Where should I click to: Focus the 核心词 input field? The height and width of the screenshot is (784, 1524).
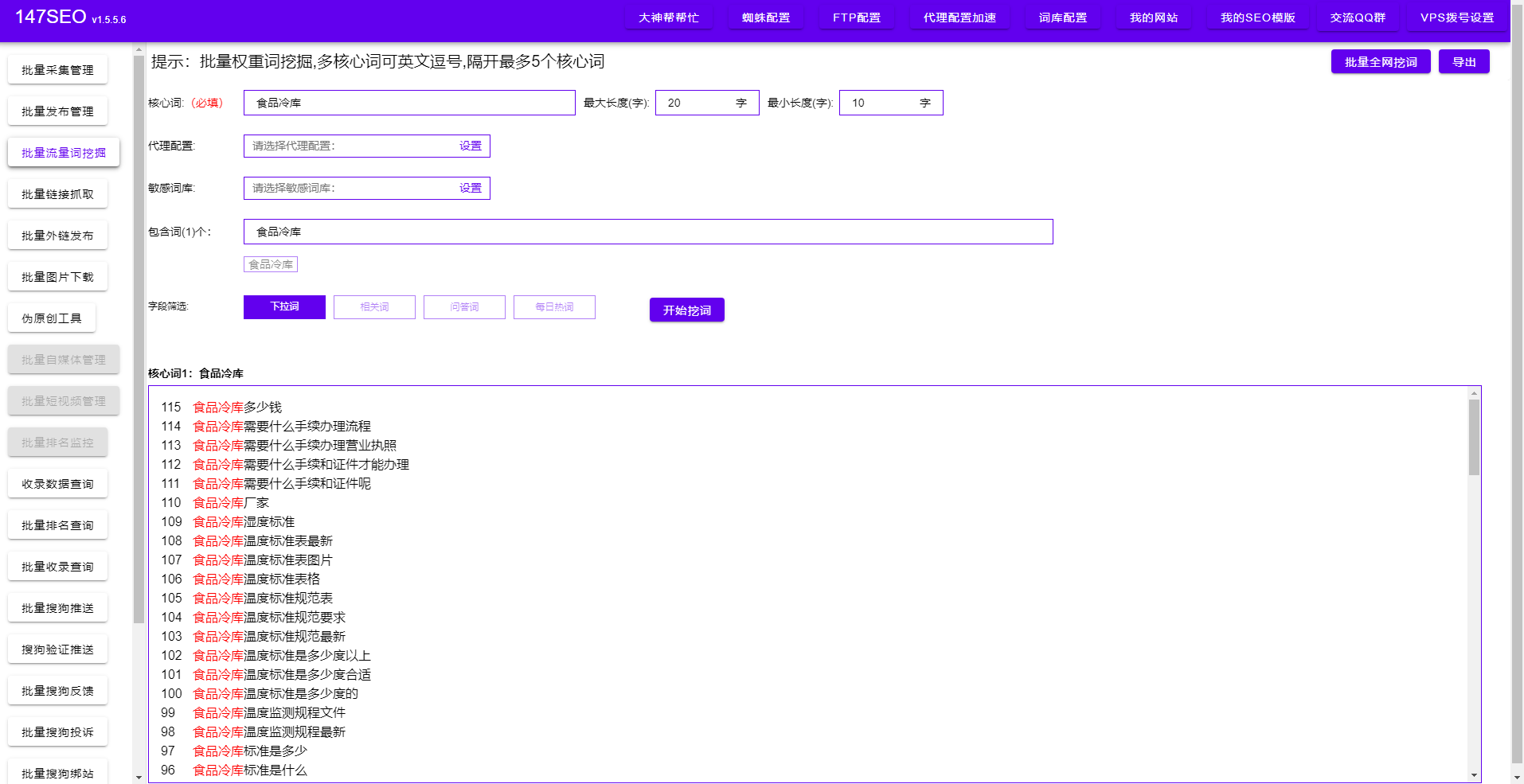coord(409,103)
